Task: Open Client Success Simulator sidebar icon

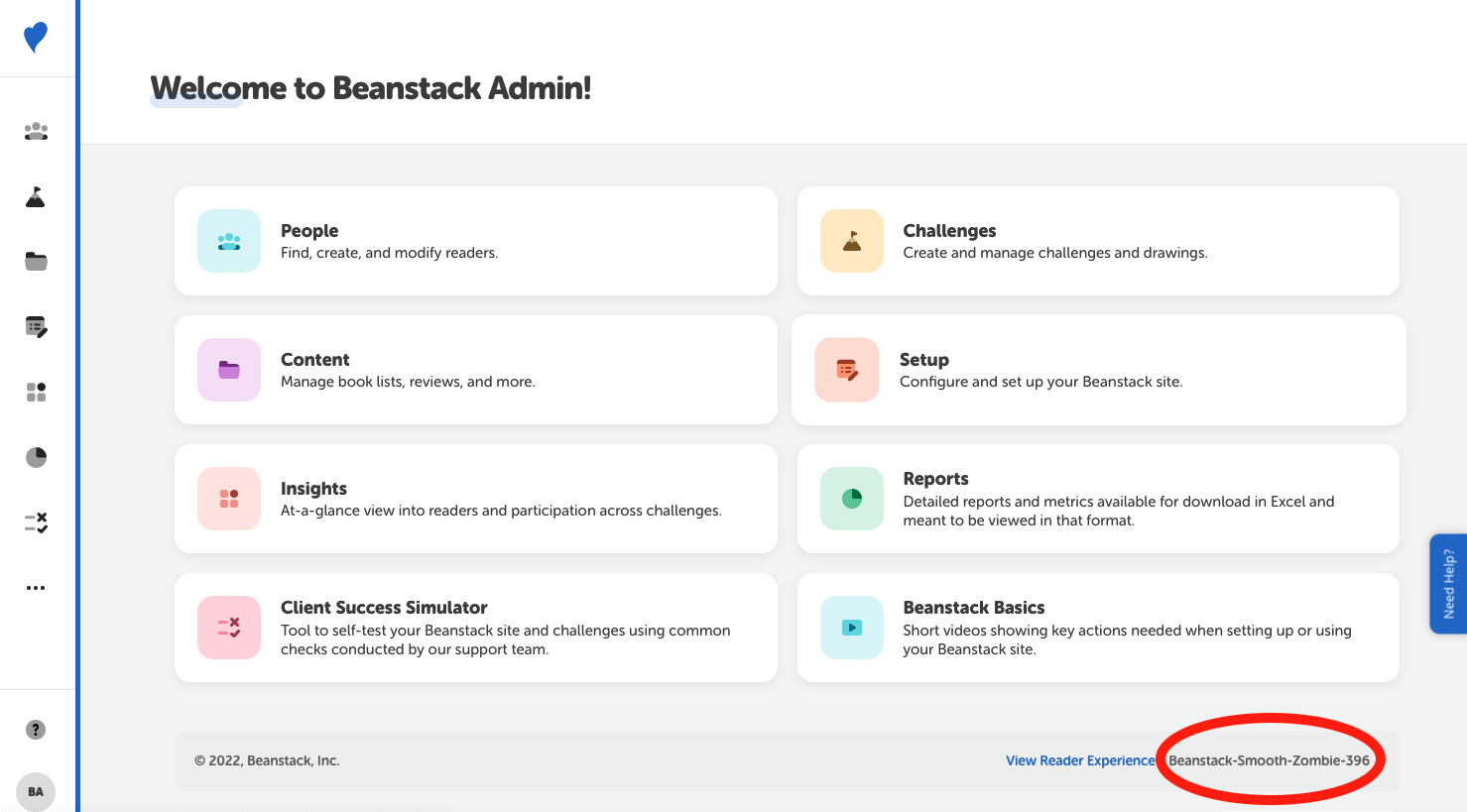Action: (36, 522)
